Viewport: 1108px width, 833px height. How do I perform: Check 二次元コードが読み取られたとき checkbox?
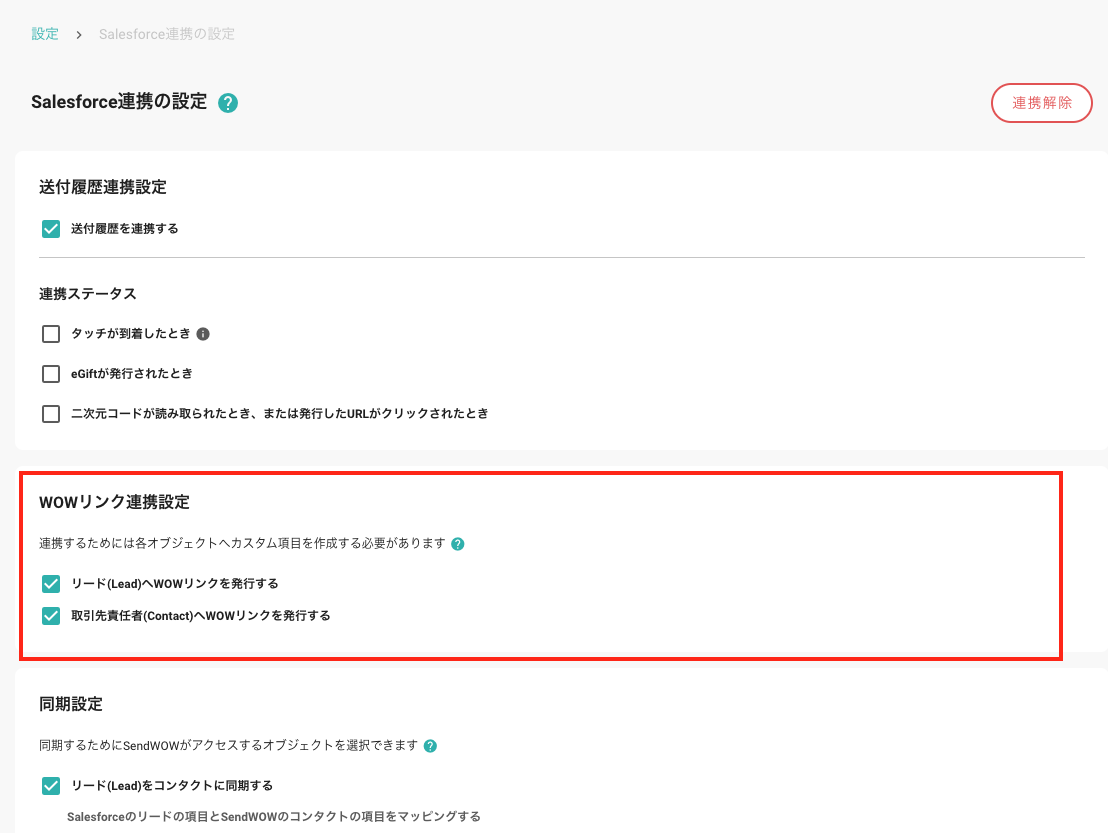[x=51, y=413]
